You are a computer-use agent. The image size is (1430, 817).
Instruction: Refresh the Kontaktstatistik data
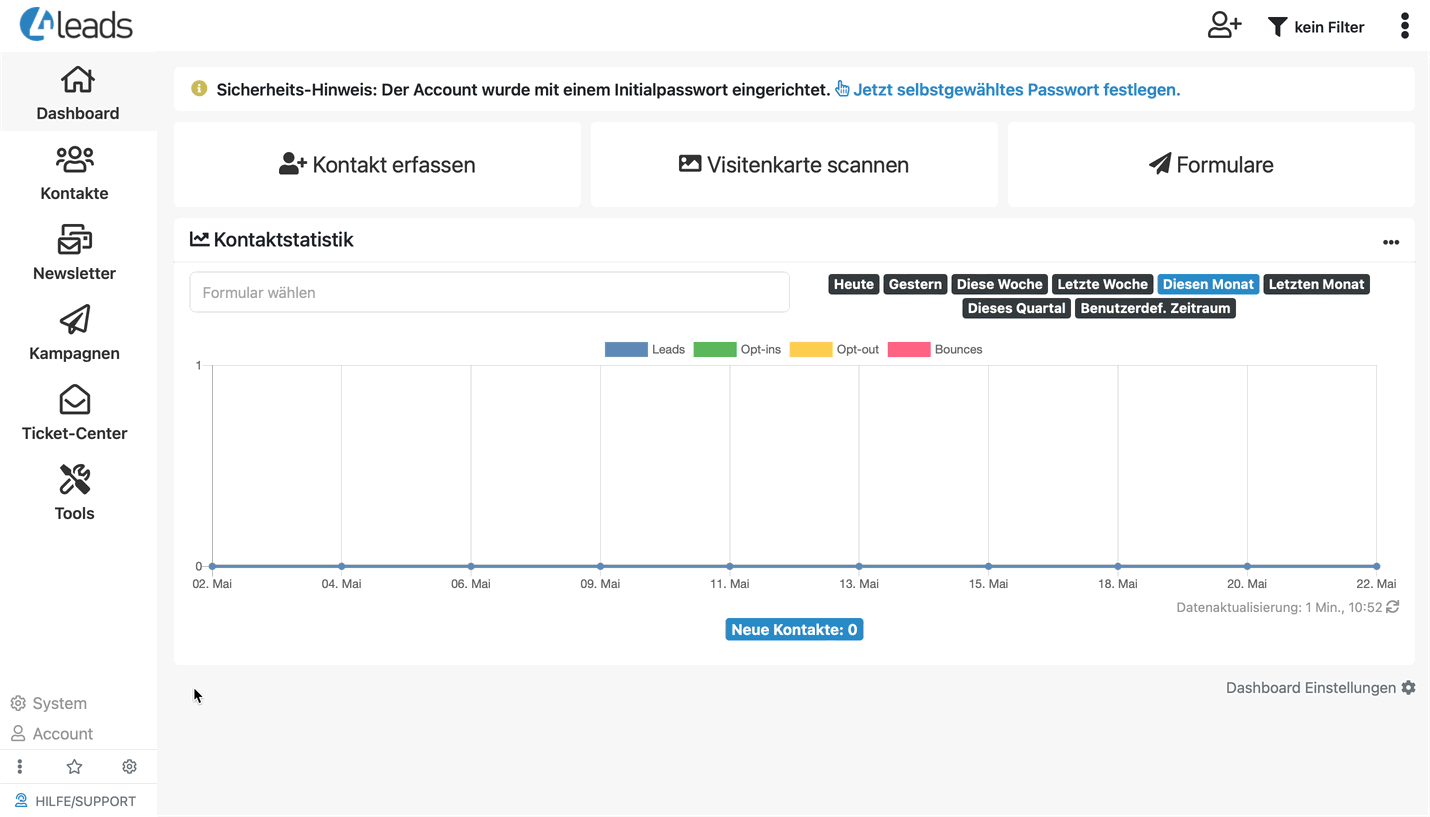1392,607
